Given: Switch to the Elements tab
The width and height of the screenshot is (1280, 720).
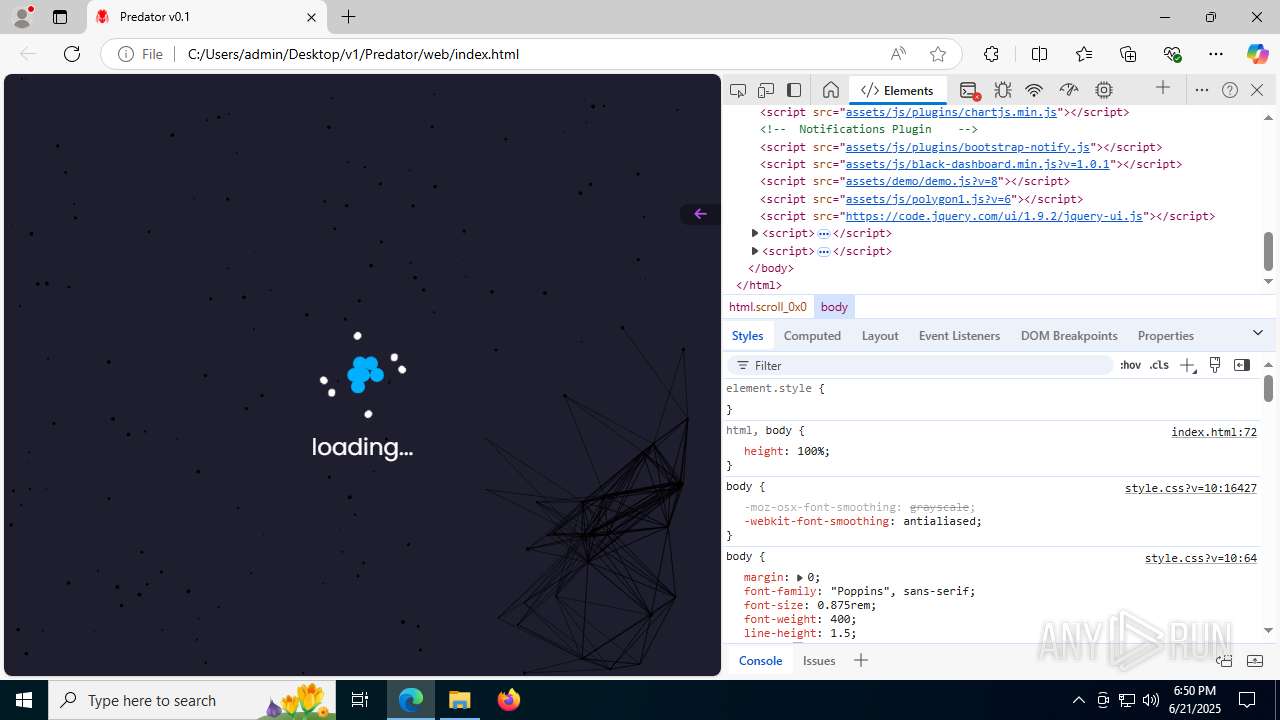Looking at the screenshot, I should point(897,90).
